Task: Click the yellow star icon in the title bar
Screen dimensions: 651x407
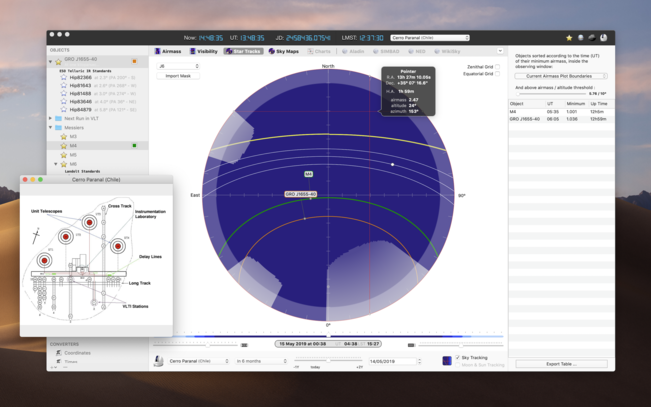Action: pyautogui.click(x=569, y=38)
